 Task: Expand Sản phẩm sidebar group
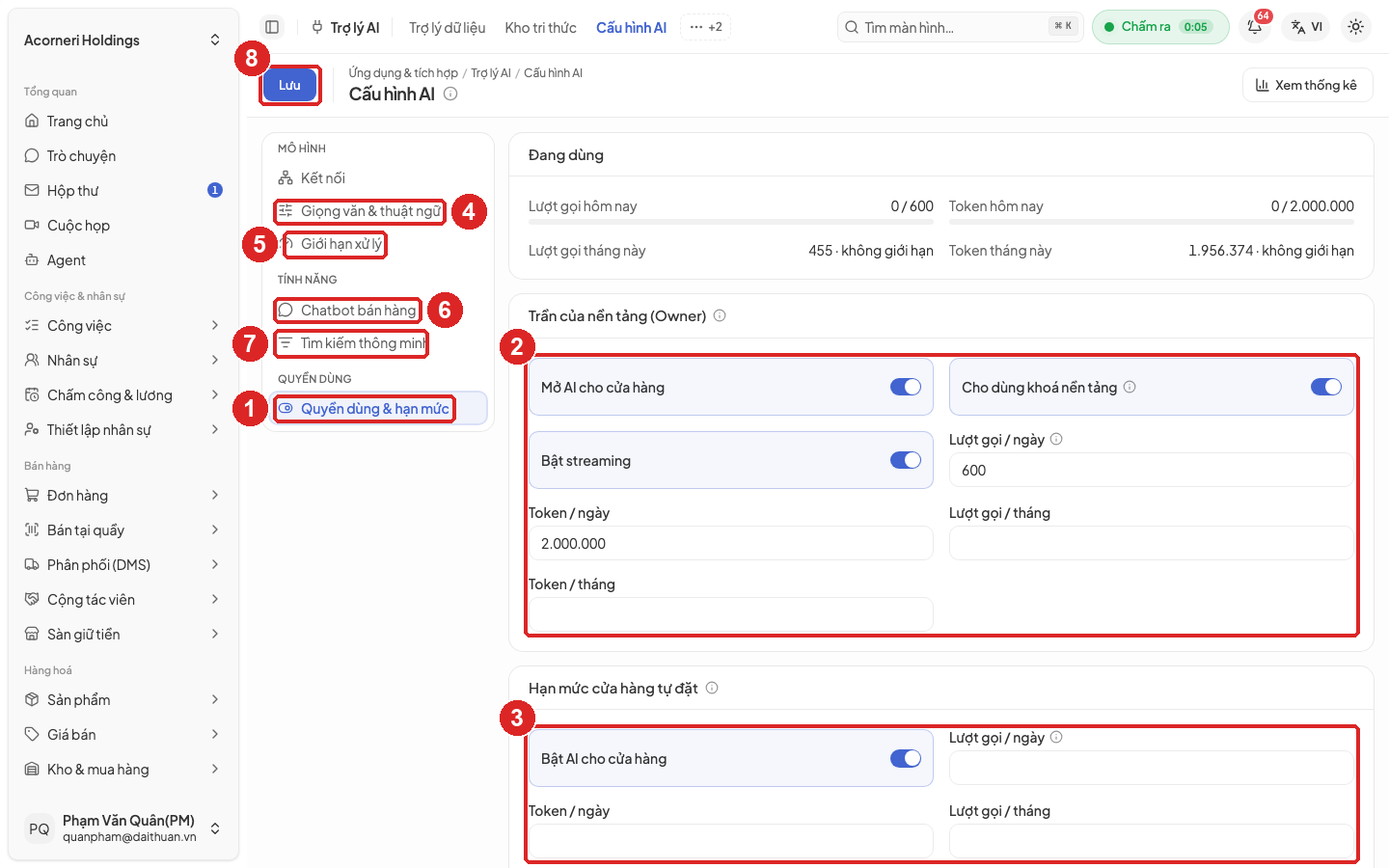123,700
